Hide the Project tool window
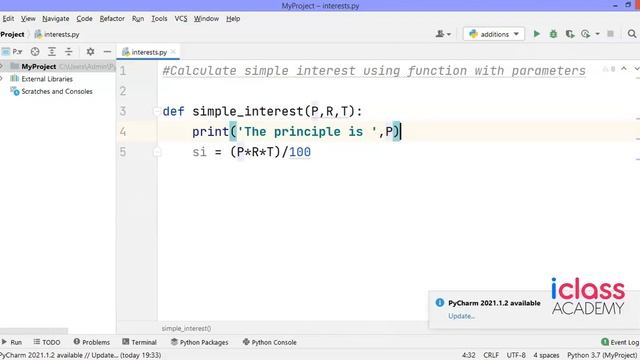 pyautogui.click(x=107, y=52)
